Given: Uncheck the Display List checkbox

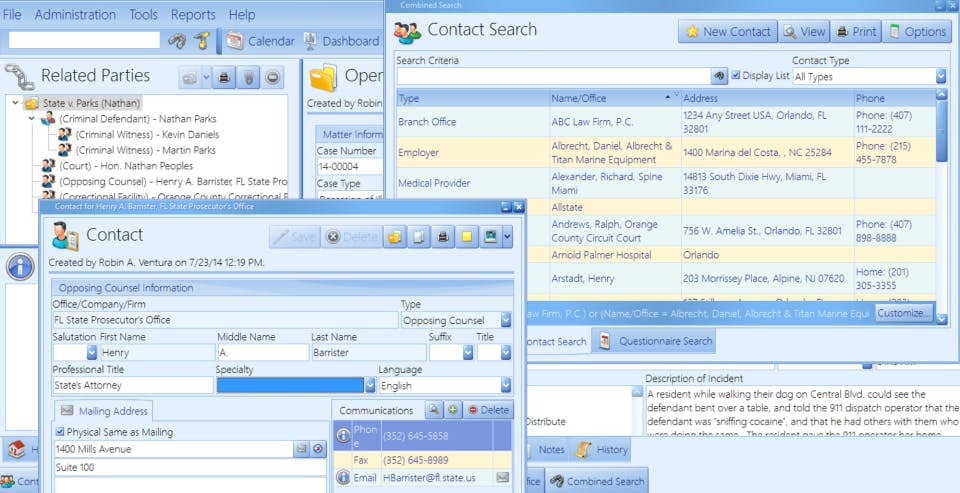Looking at the screenshot, I should point(736,75).
